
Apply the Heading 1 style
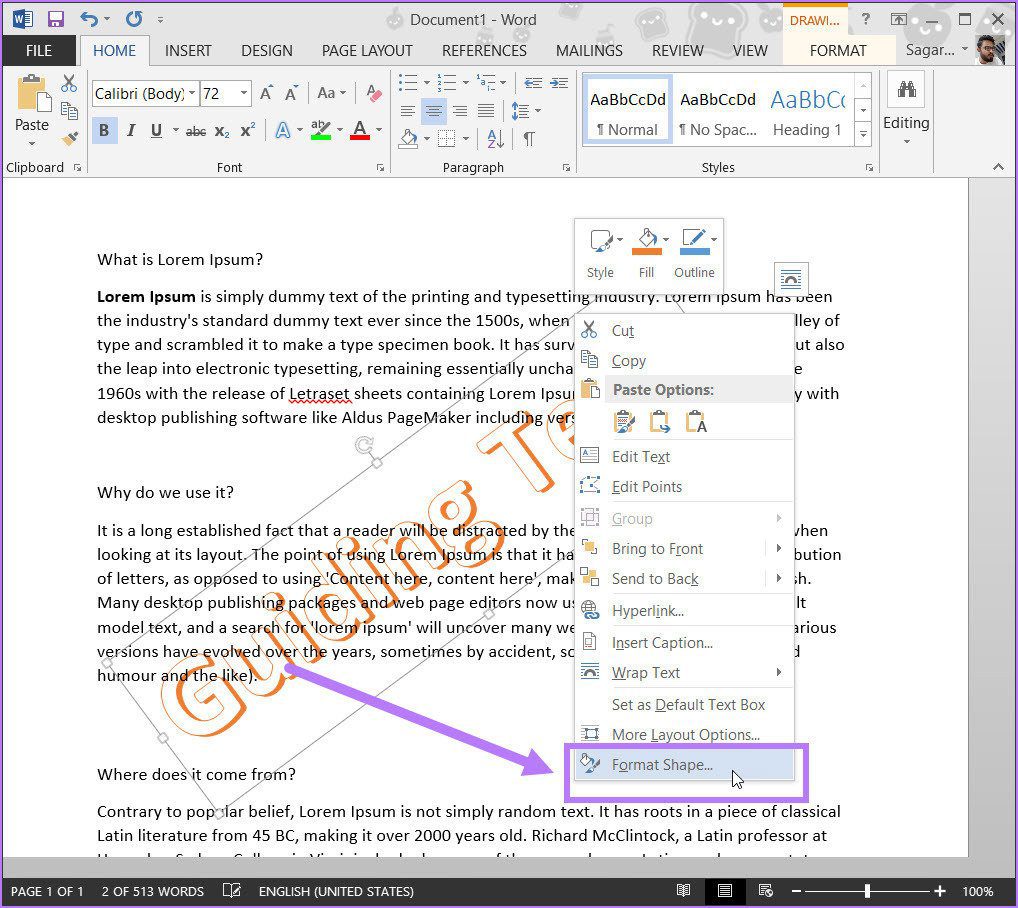click(807, 112)
